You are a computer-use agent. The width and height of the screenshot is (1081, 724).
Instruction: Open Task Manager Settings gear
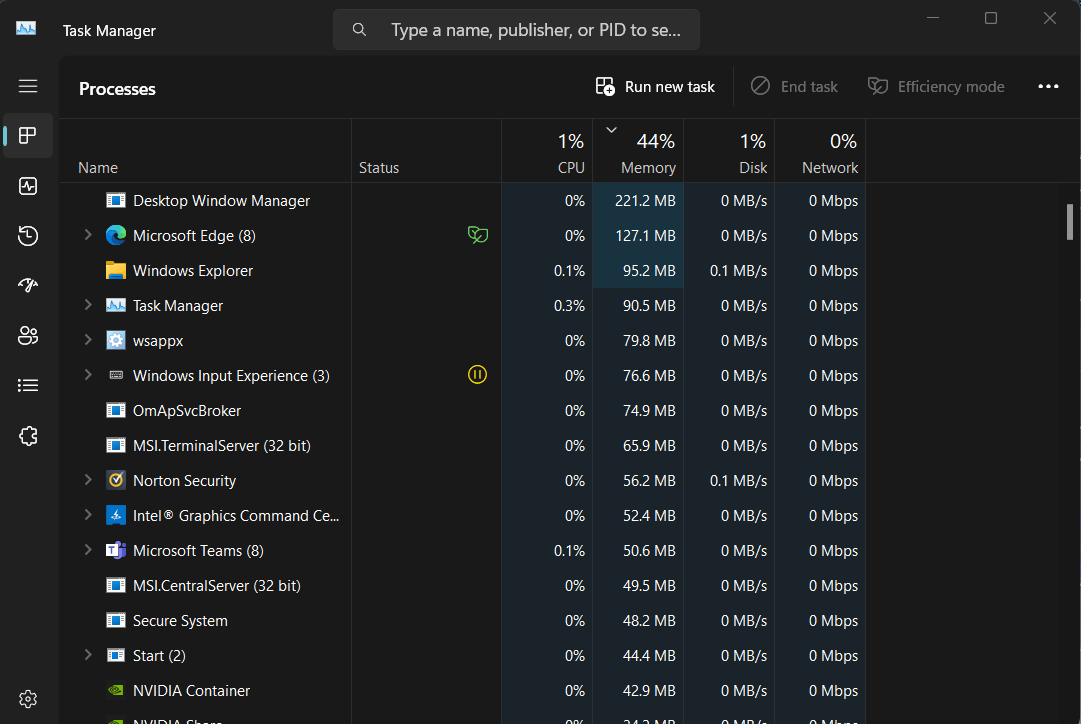[x=28, y=699]
